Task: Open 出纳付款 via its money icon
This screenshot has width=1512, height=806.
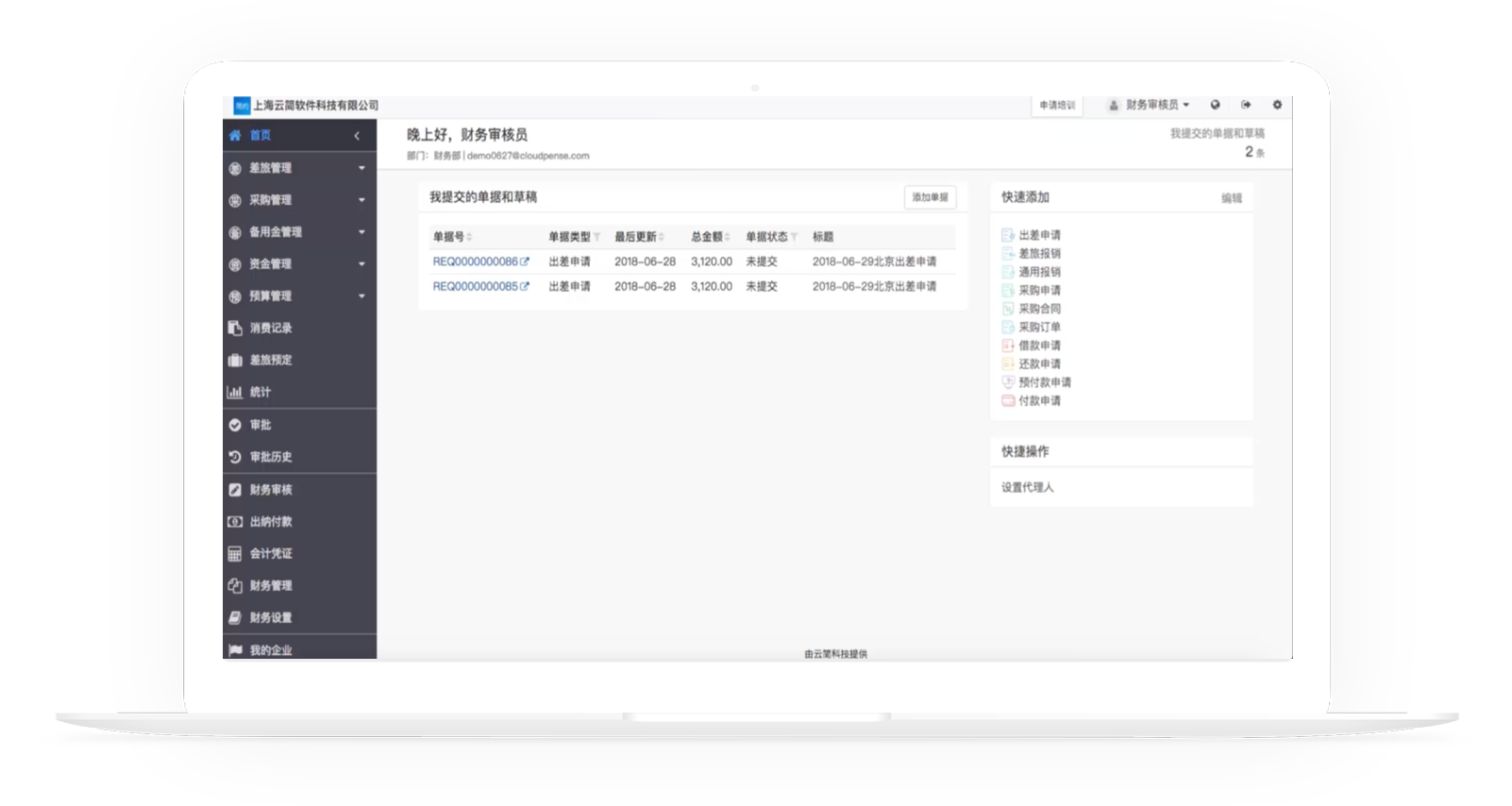Action: pos(235,522)
